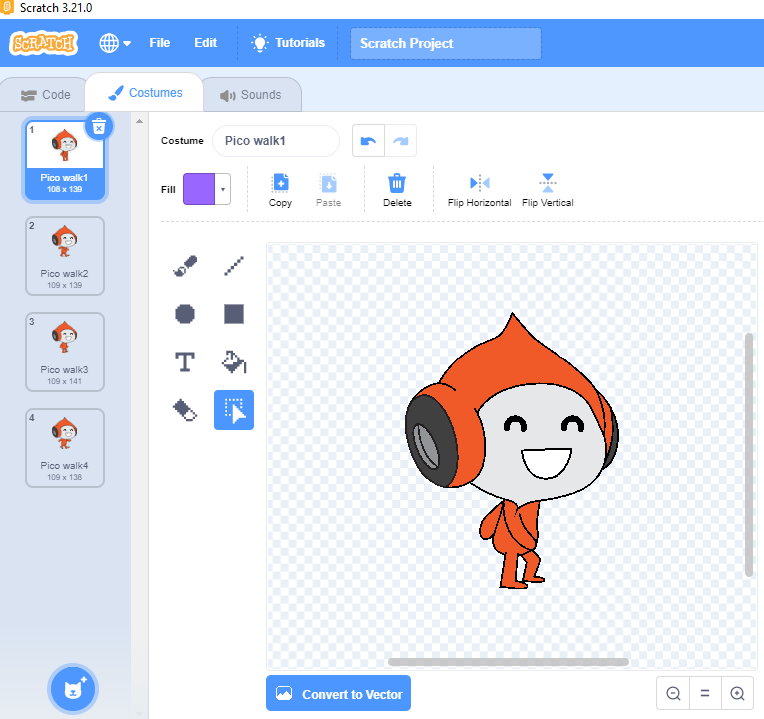Select the Pico walk3 costume thumbnail
This screenshot has height=719, width=764.
[x=65, y=352]
